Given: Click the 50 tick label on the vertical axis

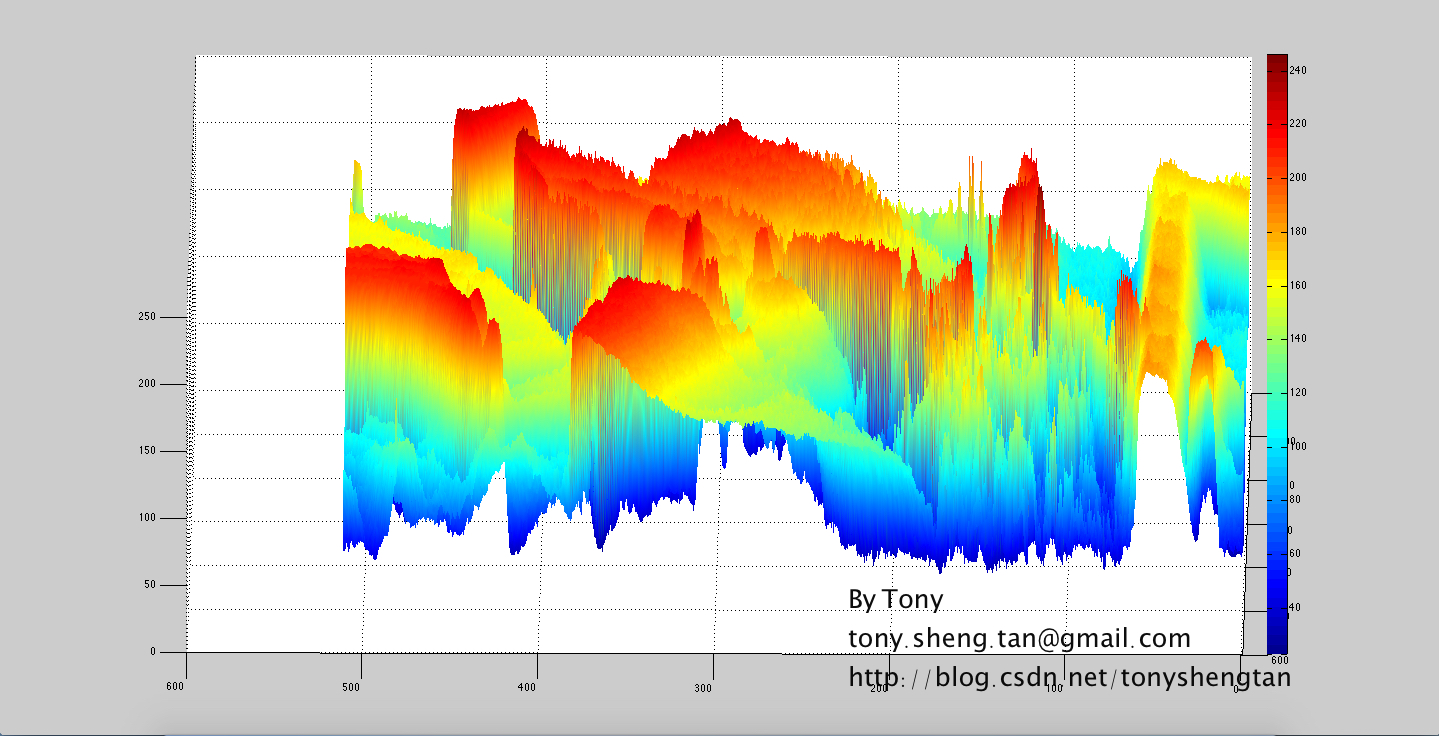Looking at the screenshot, I should tap(150, 585).
